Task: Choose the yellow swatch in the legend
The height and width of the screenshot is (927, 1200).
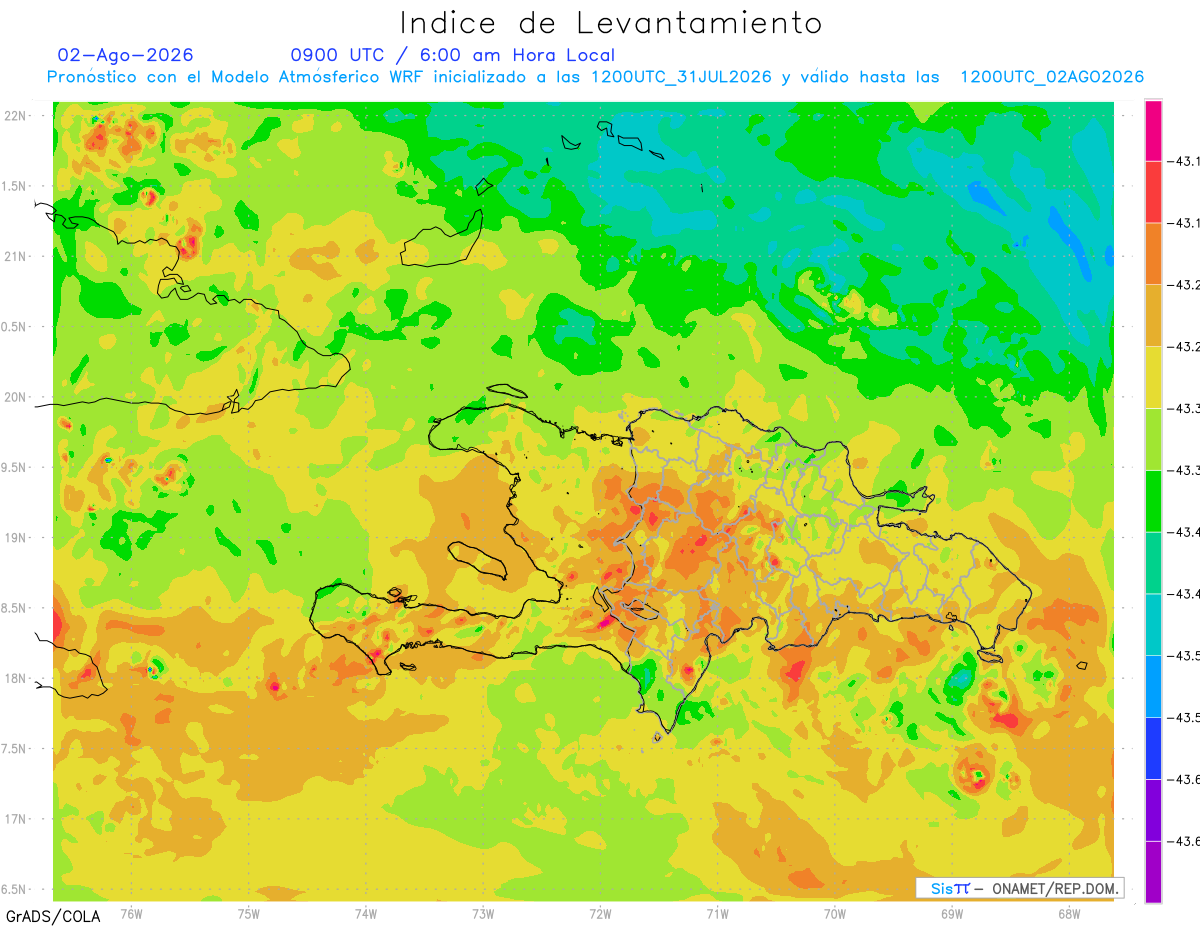Action: (x=1153, y=378)
